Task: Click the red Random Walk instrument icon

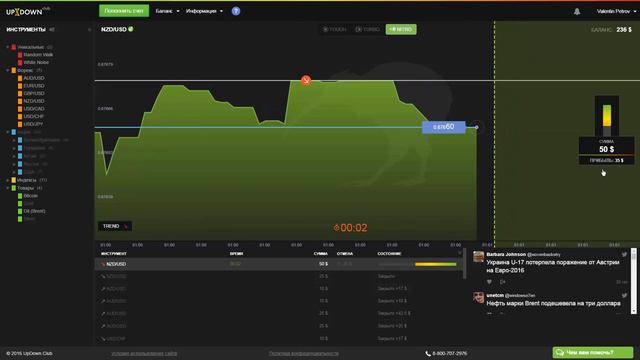Action: click(20, 55)
